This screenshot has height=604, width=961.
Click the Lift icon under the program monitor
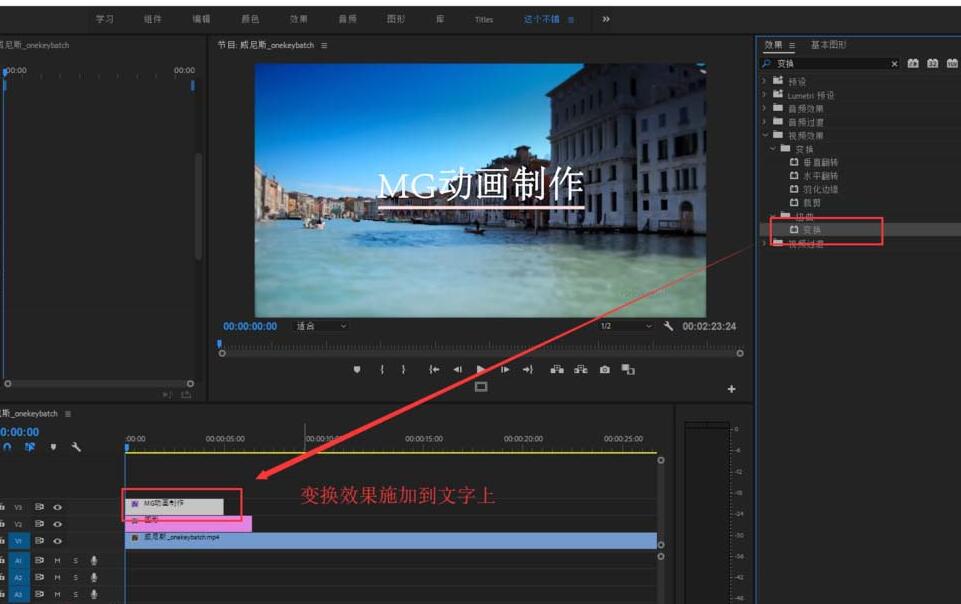557,368
